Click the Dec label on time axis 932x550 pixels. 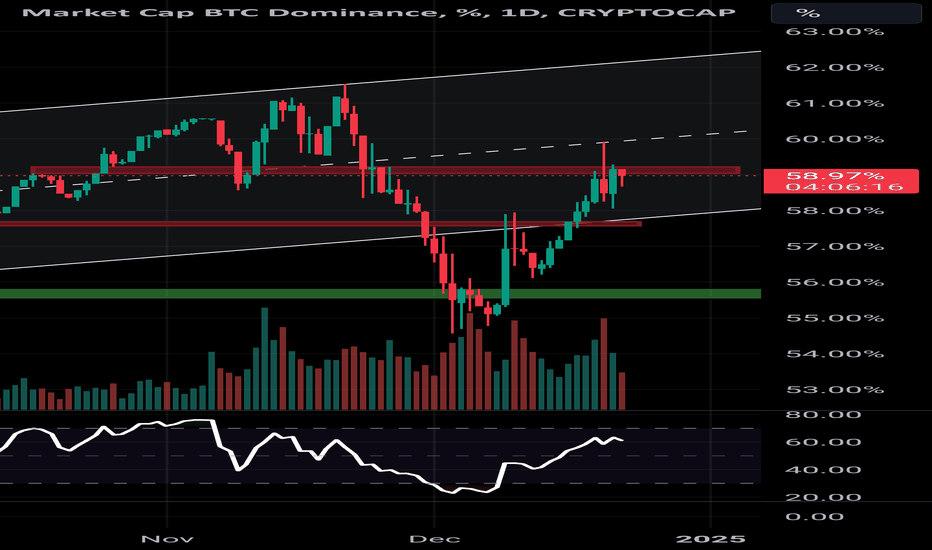coord(434,539)
